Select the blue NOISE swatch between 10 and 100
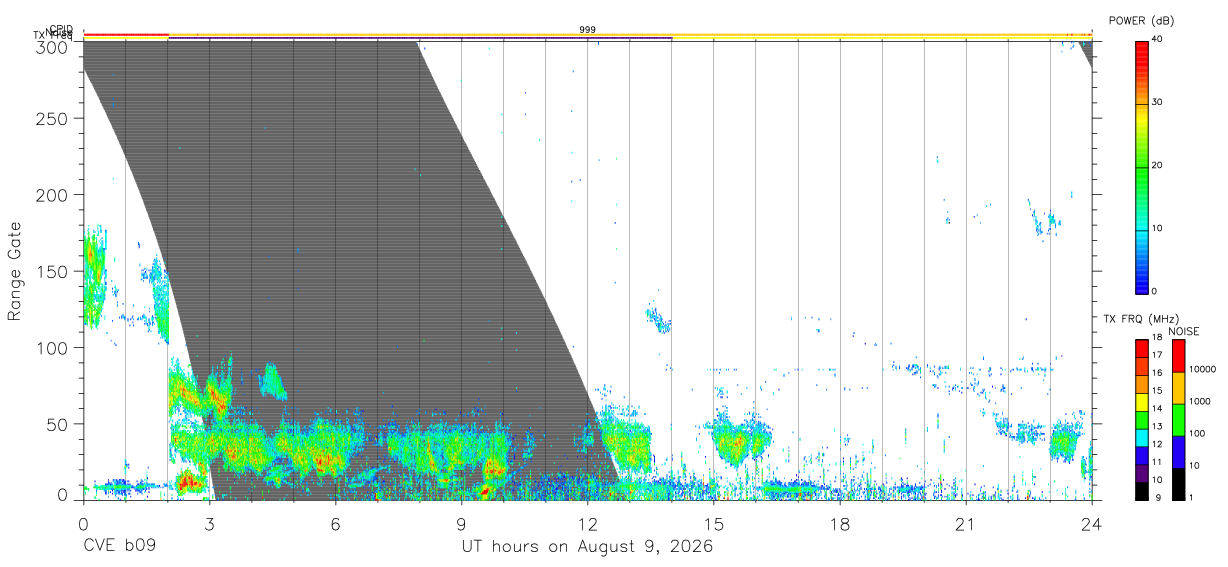The image size is (1228, 567). click(x=1179, y=451)
